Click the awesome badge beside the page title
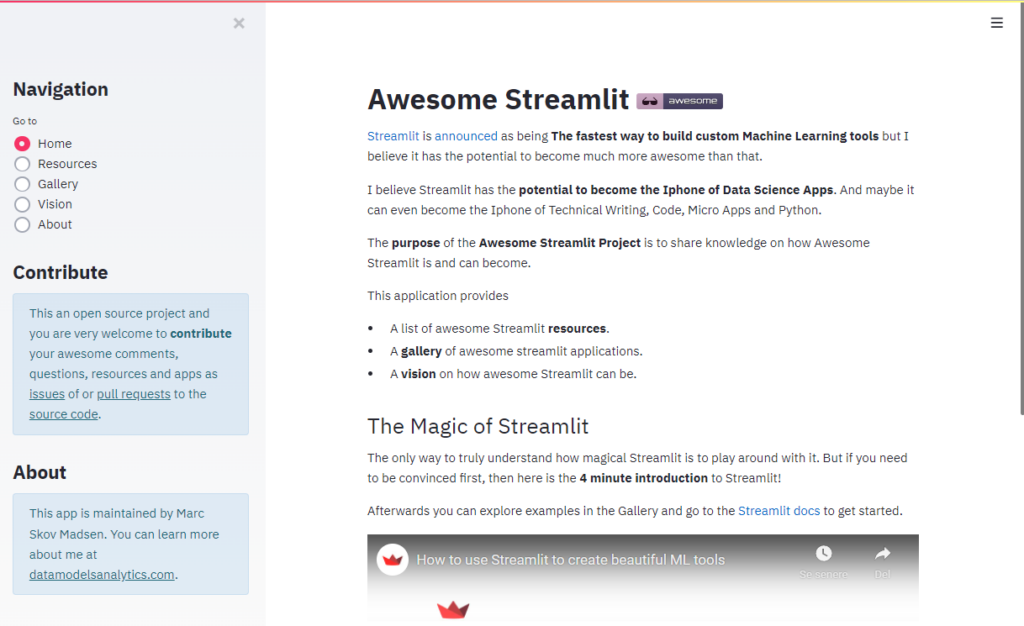 pos(680,100)
